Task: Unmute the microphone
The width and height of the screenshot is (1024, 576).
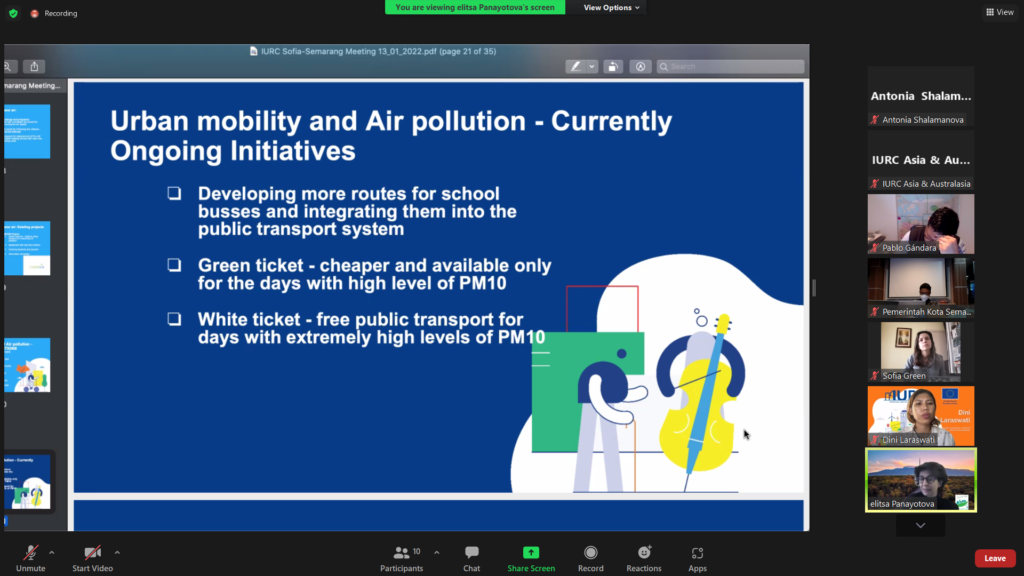Action: (x=30, y=553)
